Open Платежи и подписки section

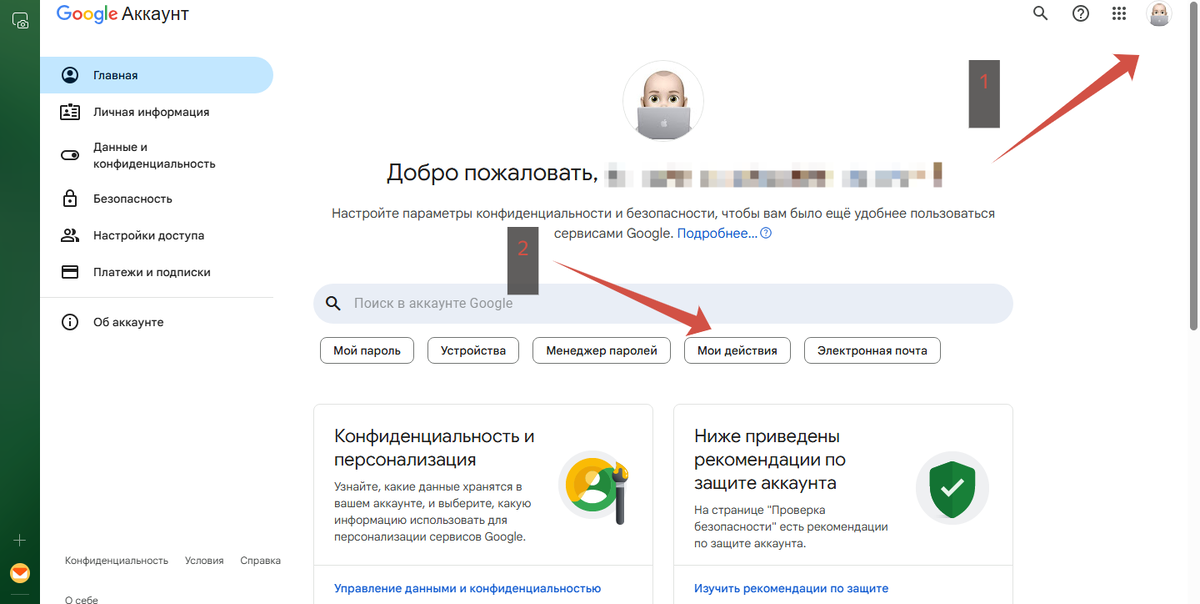point(157,272)
